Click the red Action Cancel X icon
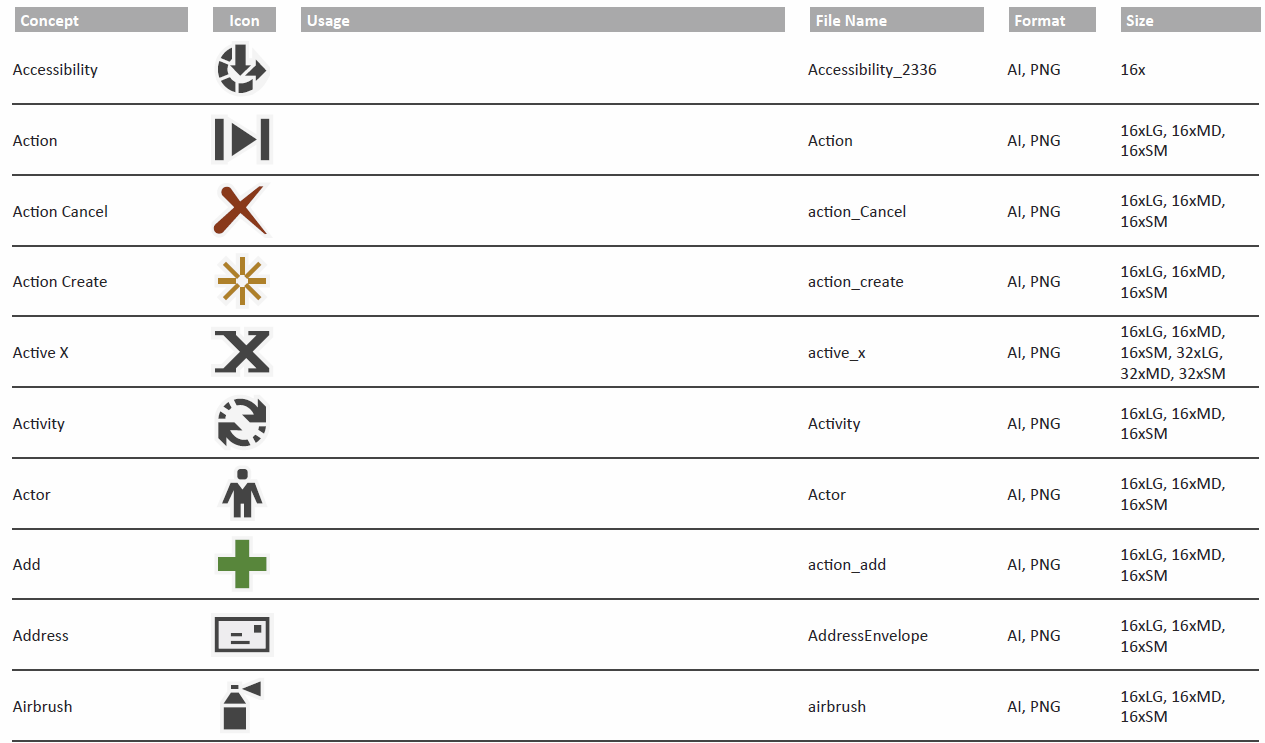 241,210
